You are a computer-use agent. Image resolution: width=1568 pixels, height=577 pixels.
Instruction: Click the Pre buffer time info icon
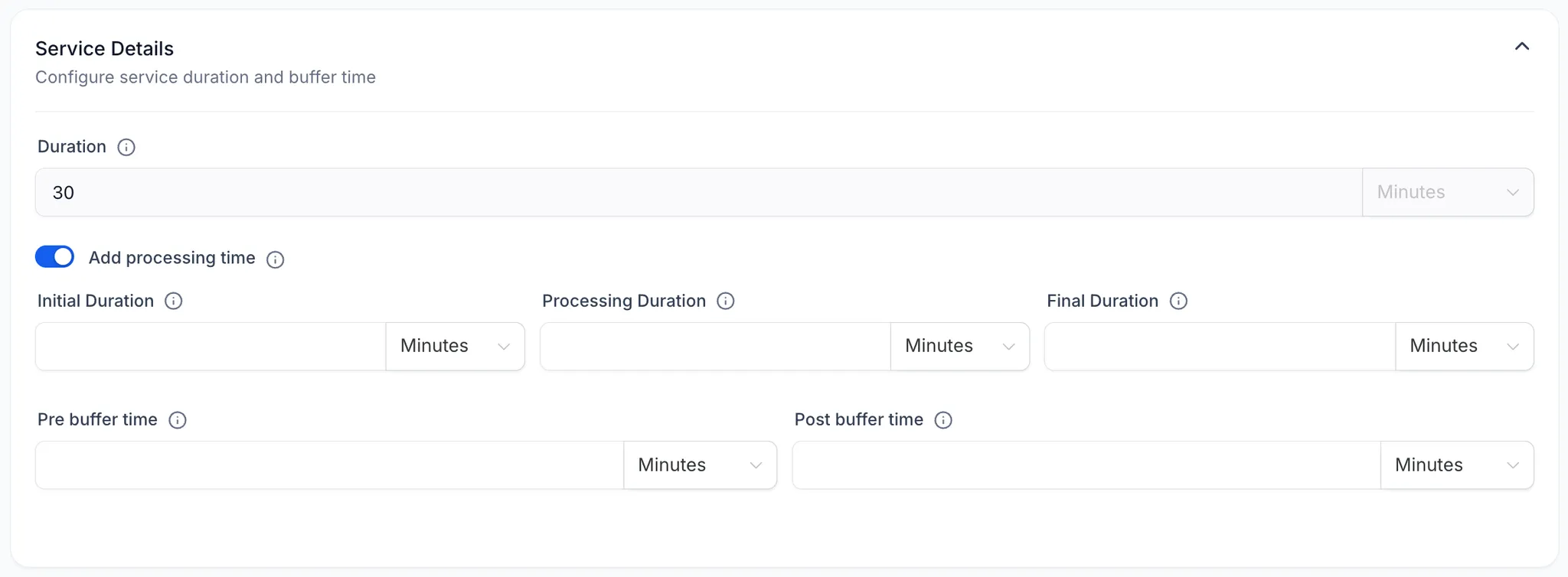(x=178, y=420)
